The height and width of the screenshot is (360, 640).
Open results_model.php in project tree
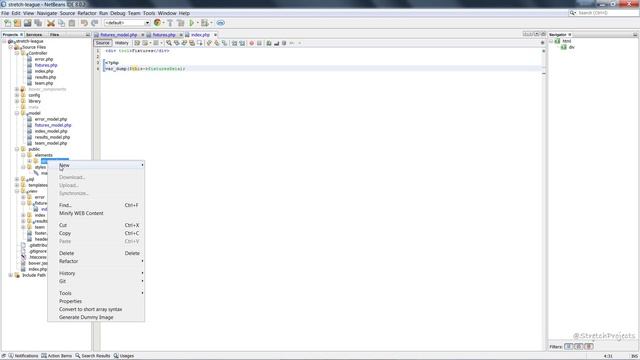point(52,137)
